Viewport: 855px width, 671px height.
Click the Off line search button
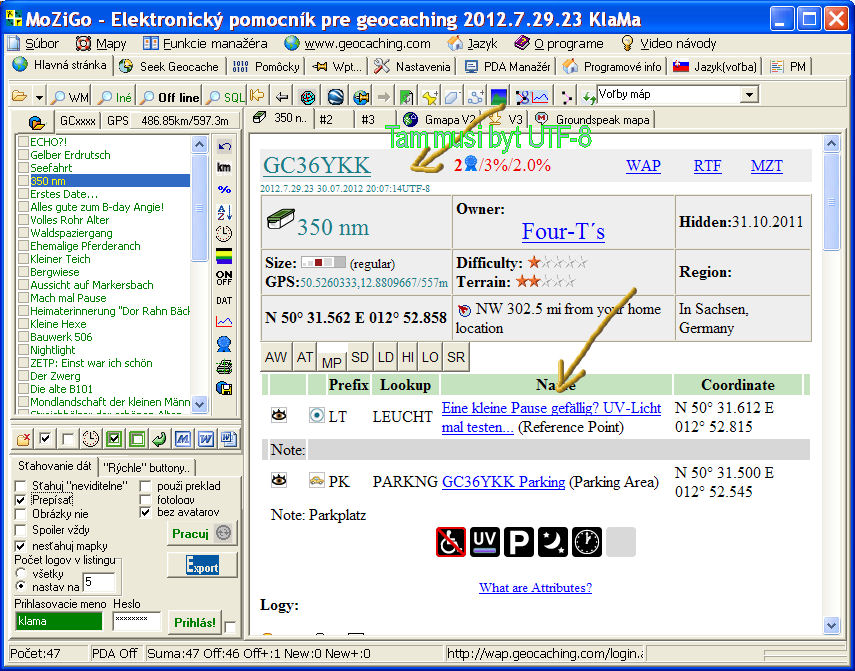[170, 97]
